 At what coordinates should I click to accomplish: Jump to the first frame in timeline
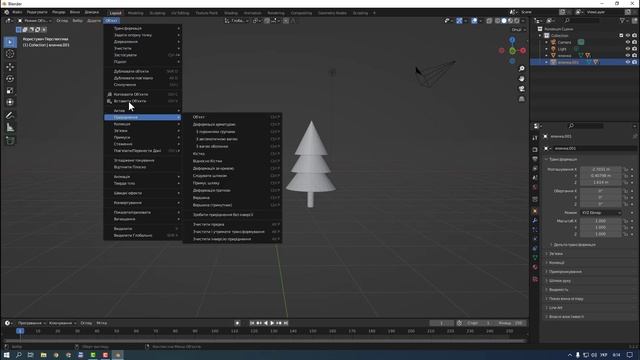(x=252, y=323)
